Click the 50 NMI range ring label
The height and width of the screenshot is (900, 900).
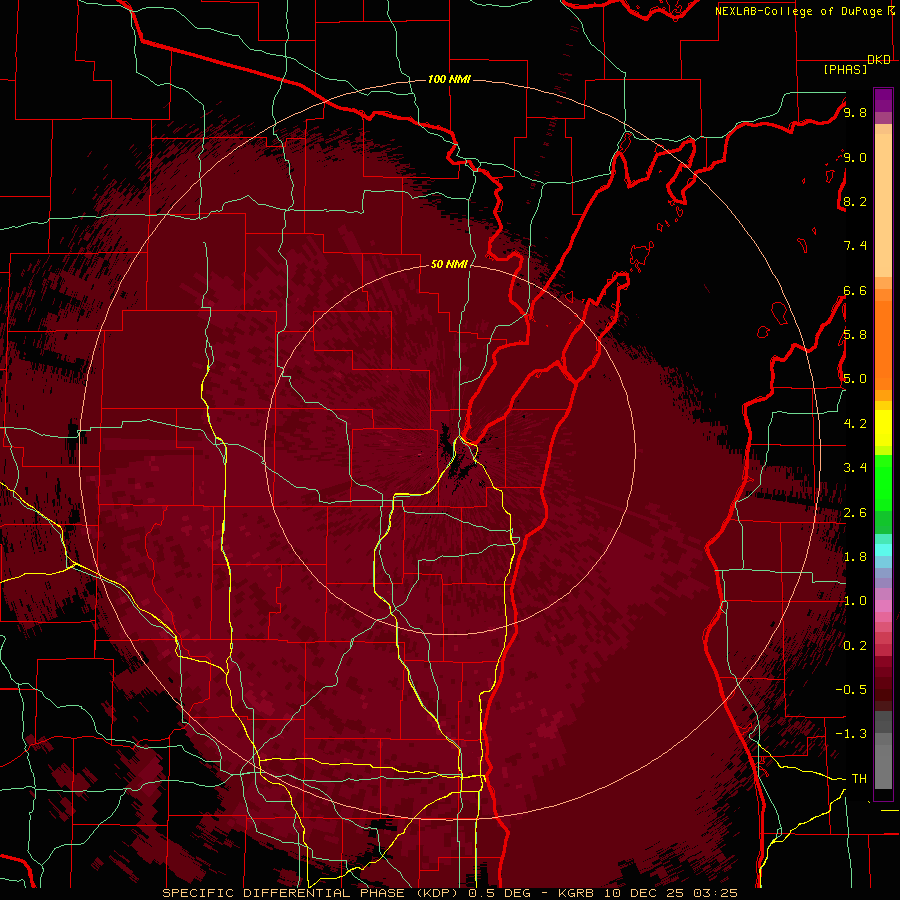[x=449, y=264]
